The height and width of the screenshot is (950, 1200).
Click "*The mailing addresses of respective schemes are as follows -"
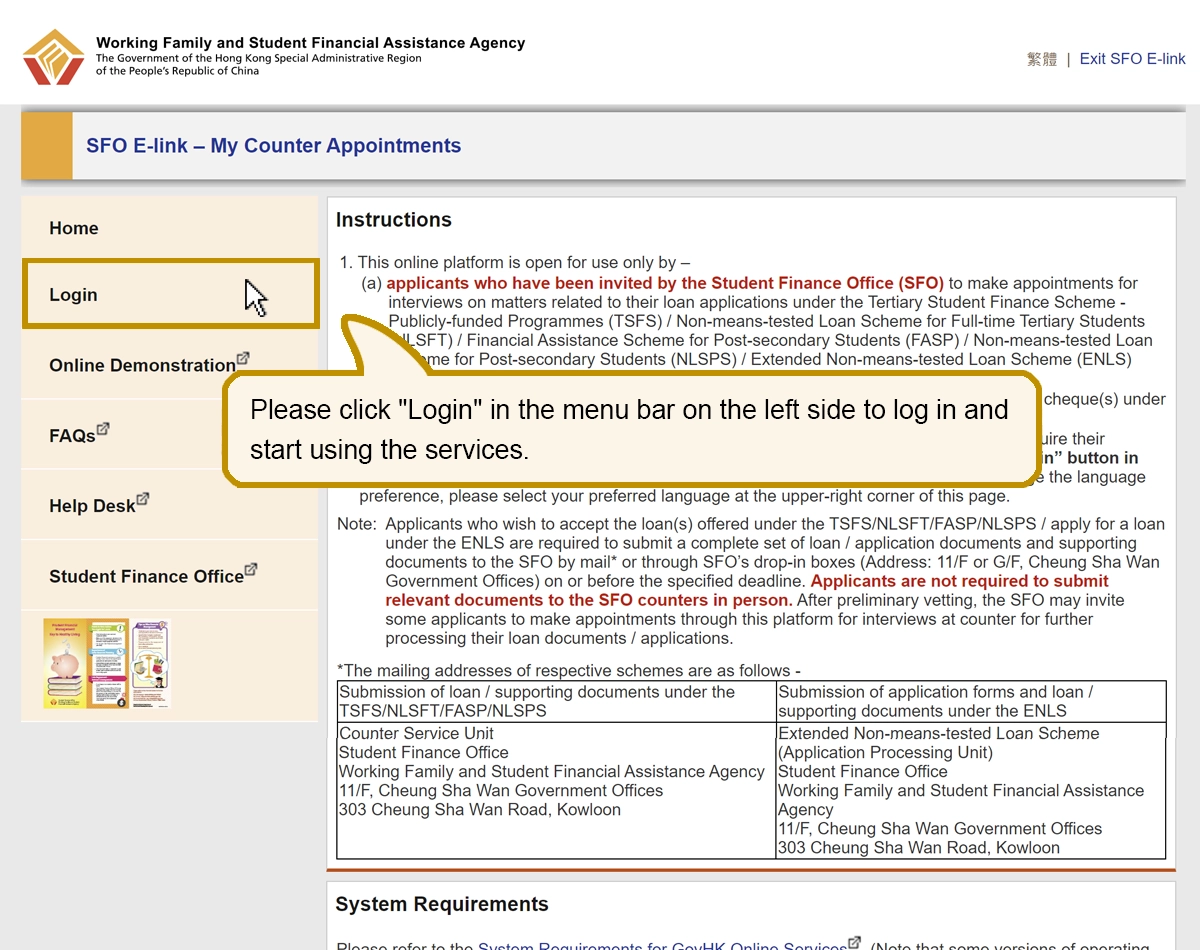pyautogui.click(x=569, y=671)
